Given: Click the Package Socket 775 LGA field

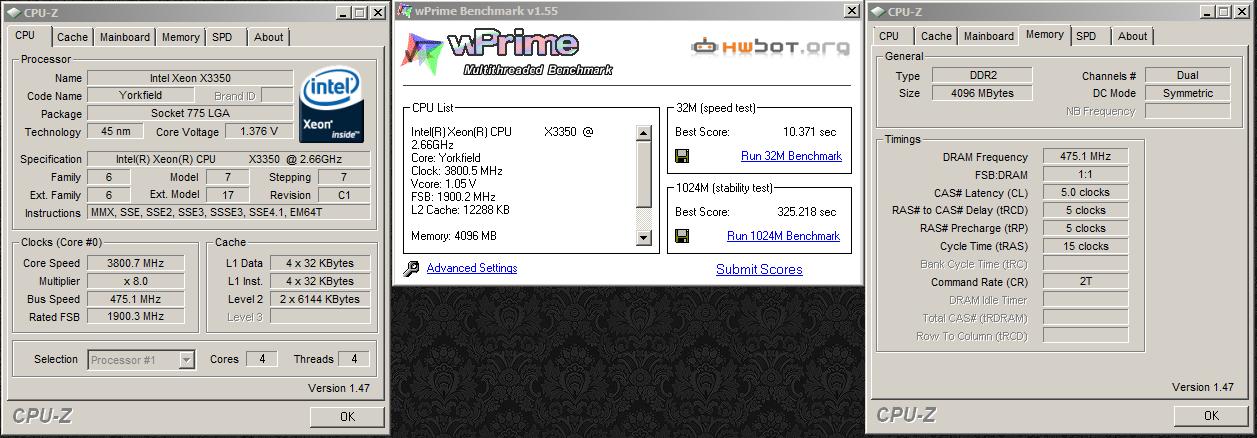Looking at the screenshot, I should pos(190,113).
